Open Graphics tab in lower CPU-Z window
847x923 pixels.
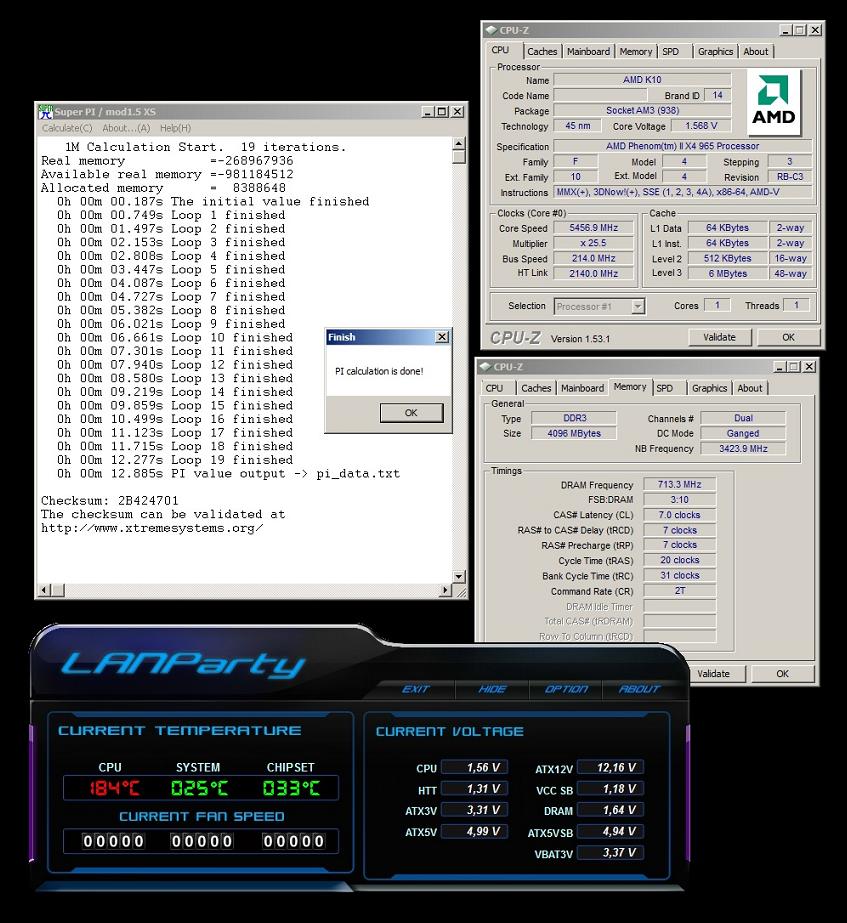point(709,388)
